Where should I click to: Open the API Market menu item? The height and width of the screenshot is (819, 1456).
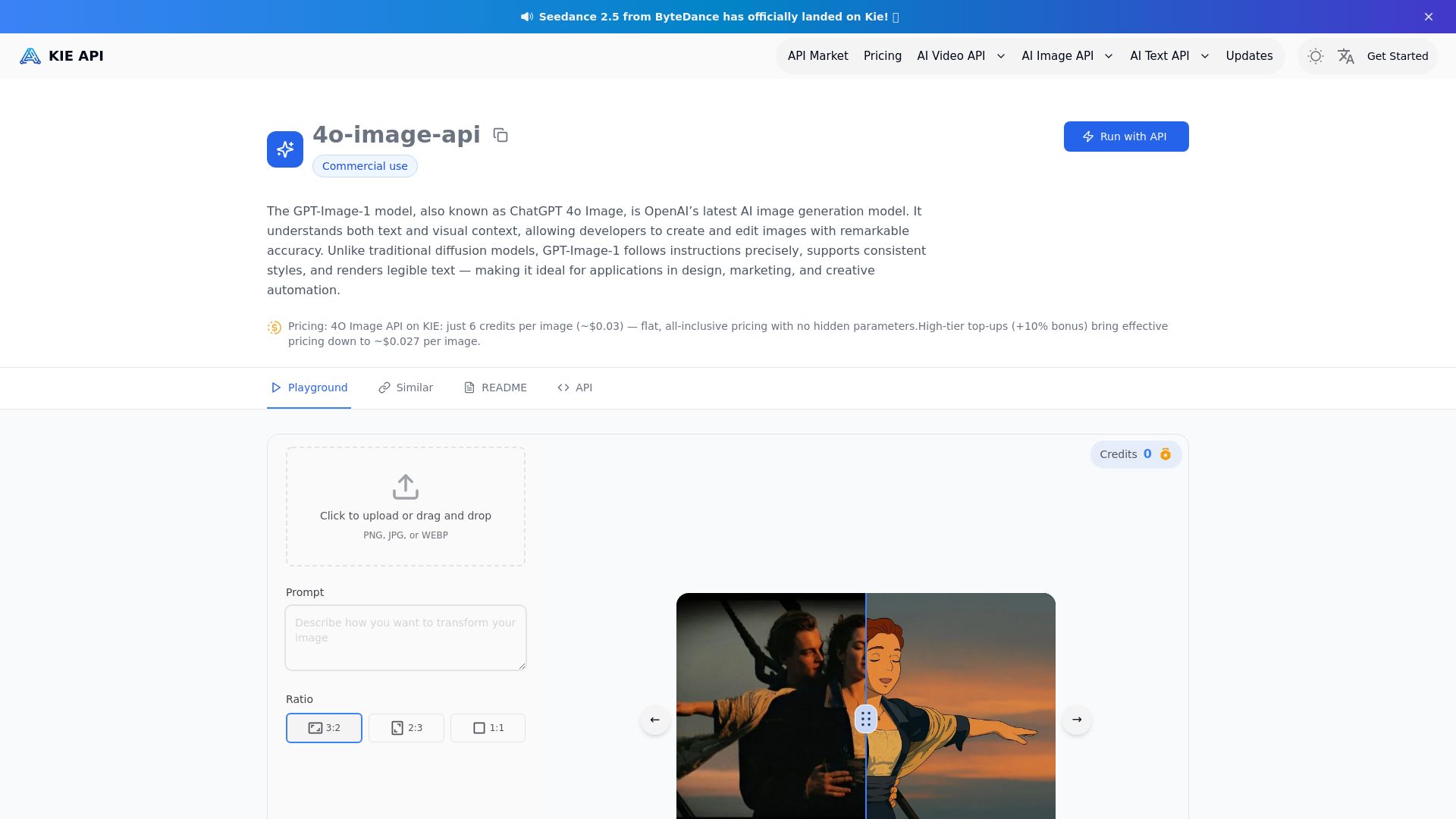pos(817,56)
